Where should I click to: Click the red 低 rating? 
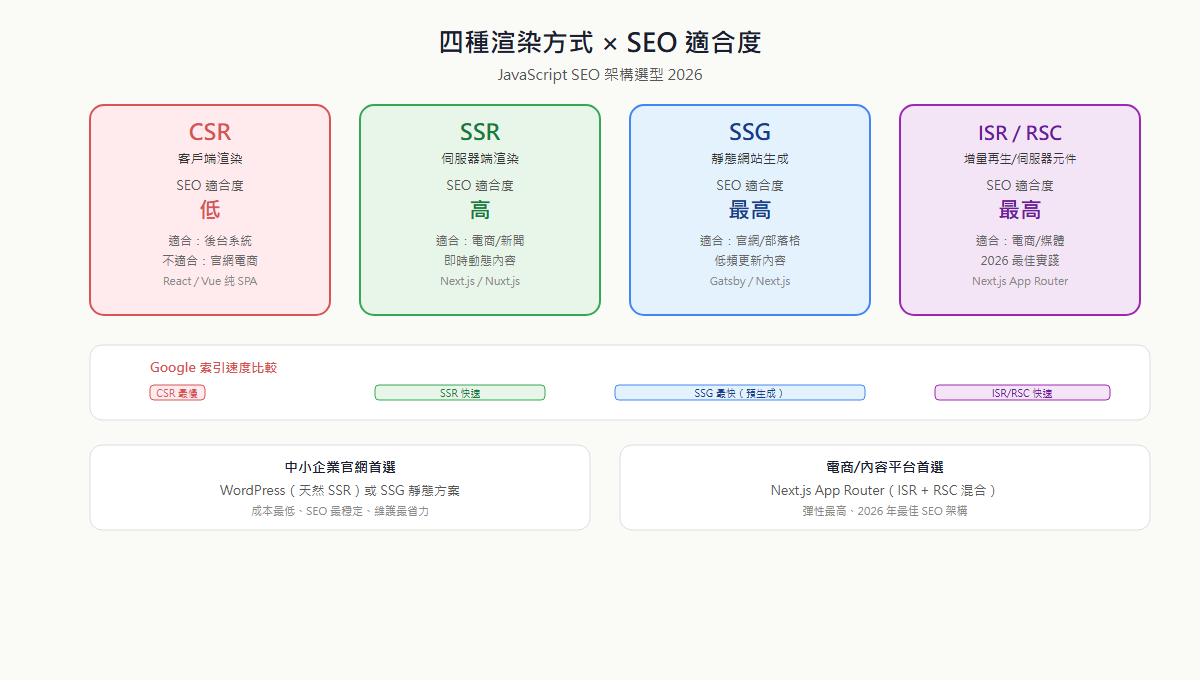pos(210,210)
